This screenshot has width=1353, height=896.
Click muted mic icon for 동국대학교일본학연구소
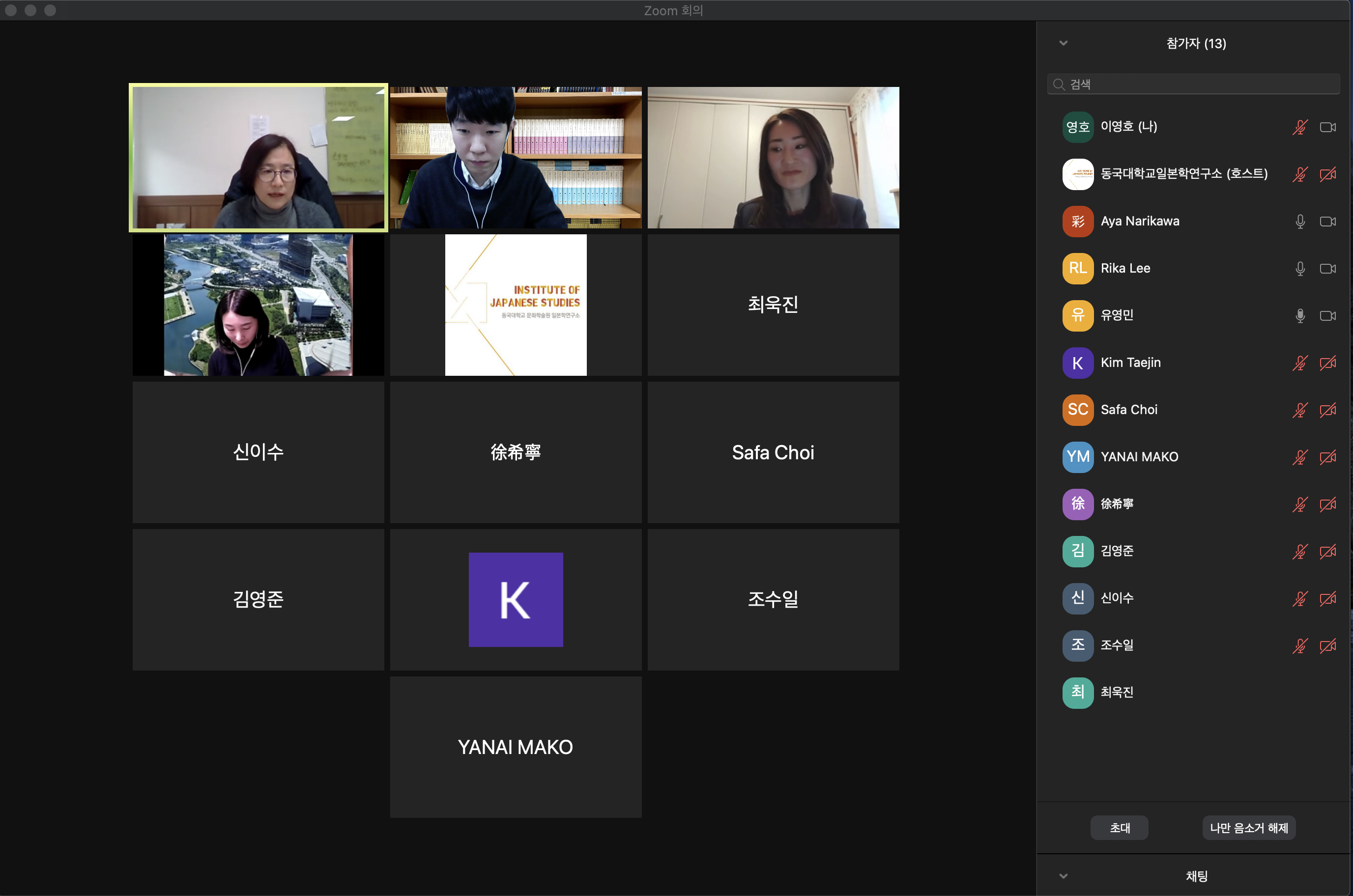coord(1300,174)
